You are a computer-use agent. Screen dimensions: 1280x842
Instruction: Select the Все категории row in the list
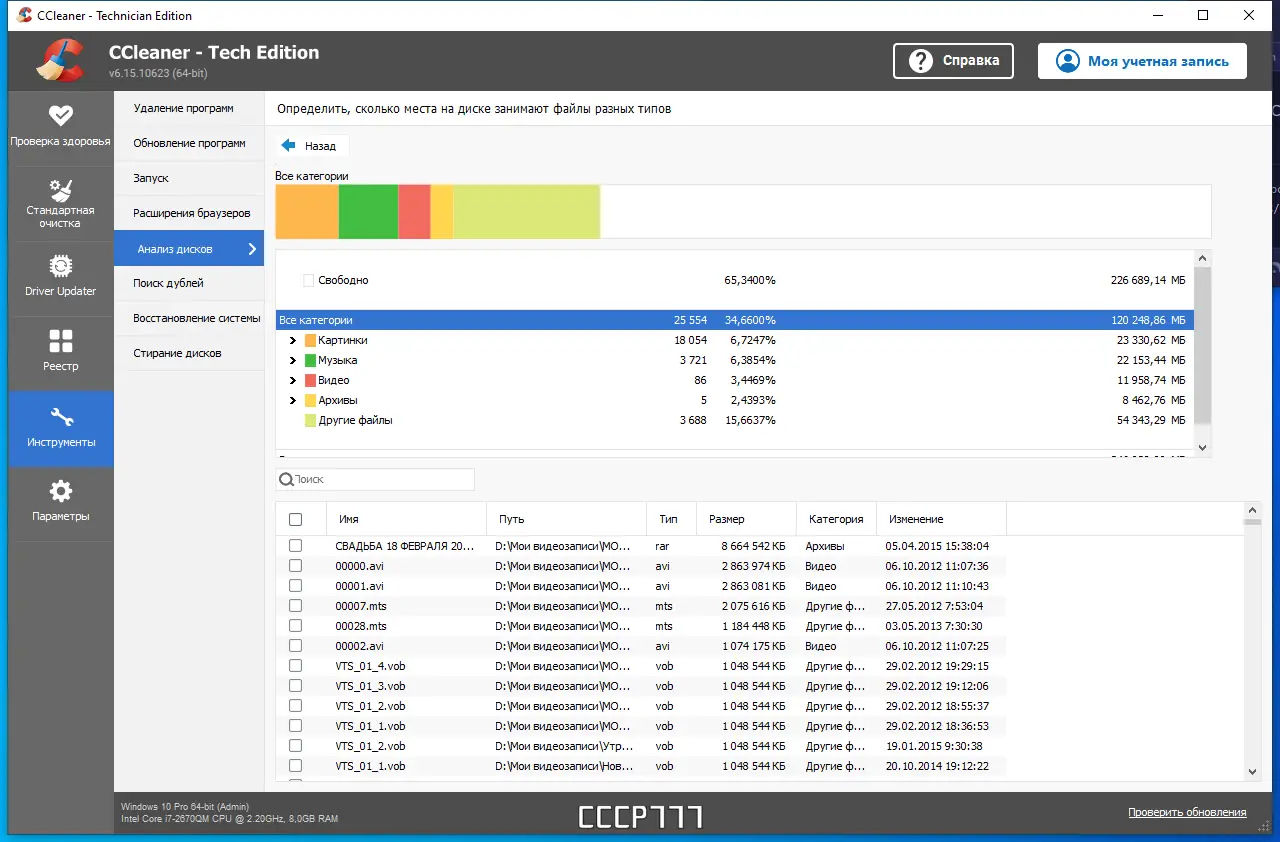coord(735,320)
